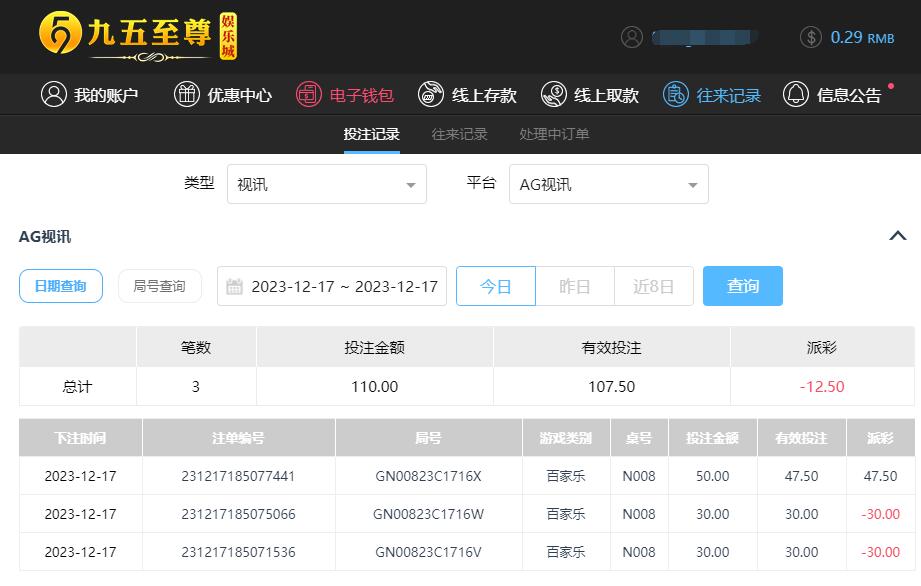Click the 线上取款 withdrawal icon
Screen dimensions: 921x586
(x=553, y=95)
